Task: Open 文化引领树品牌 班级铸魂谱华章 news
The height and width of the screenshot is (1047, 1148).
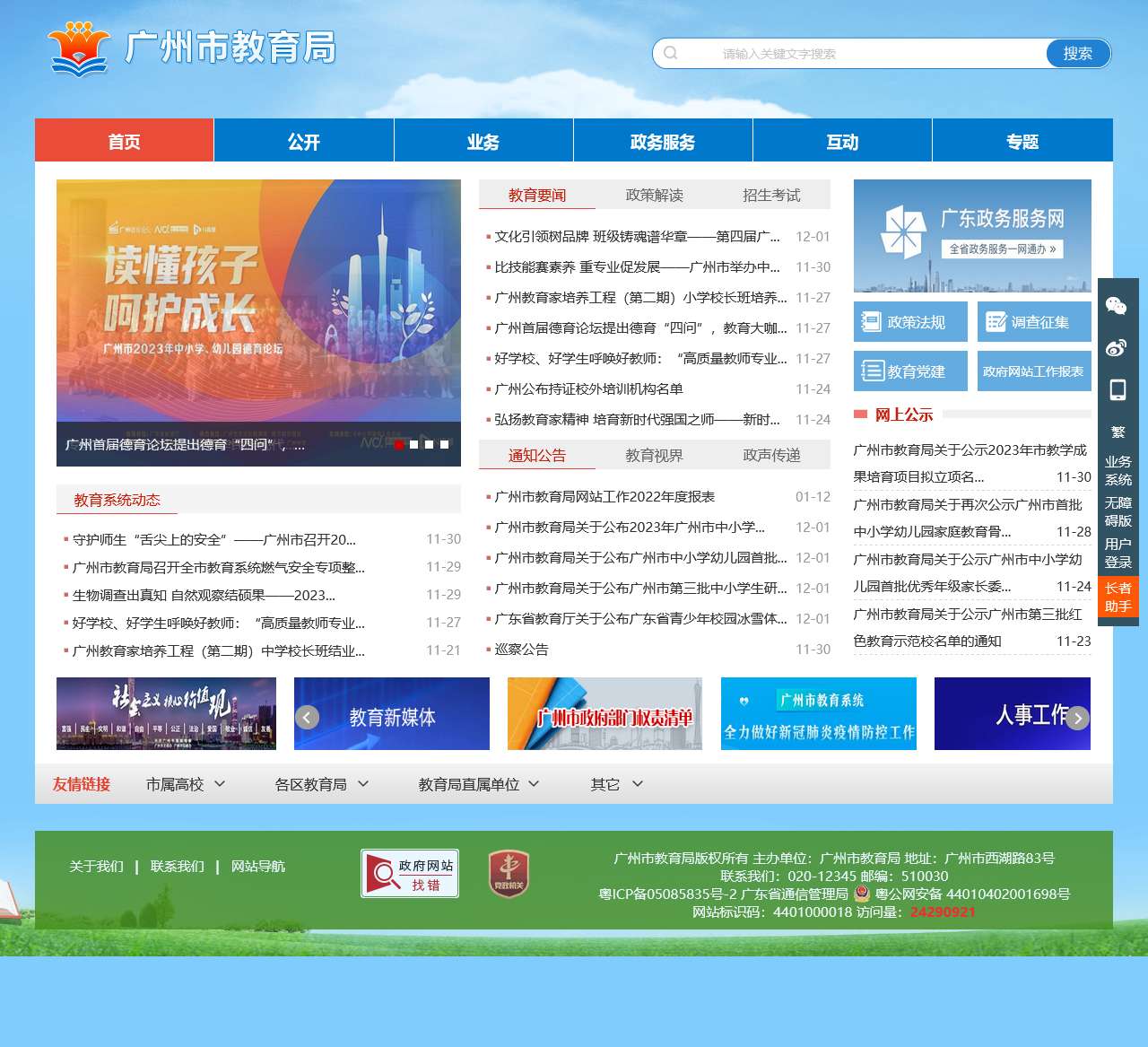Action: (x=637, y=236)
